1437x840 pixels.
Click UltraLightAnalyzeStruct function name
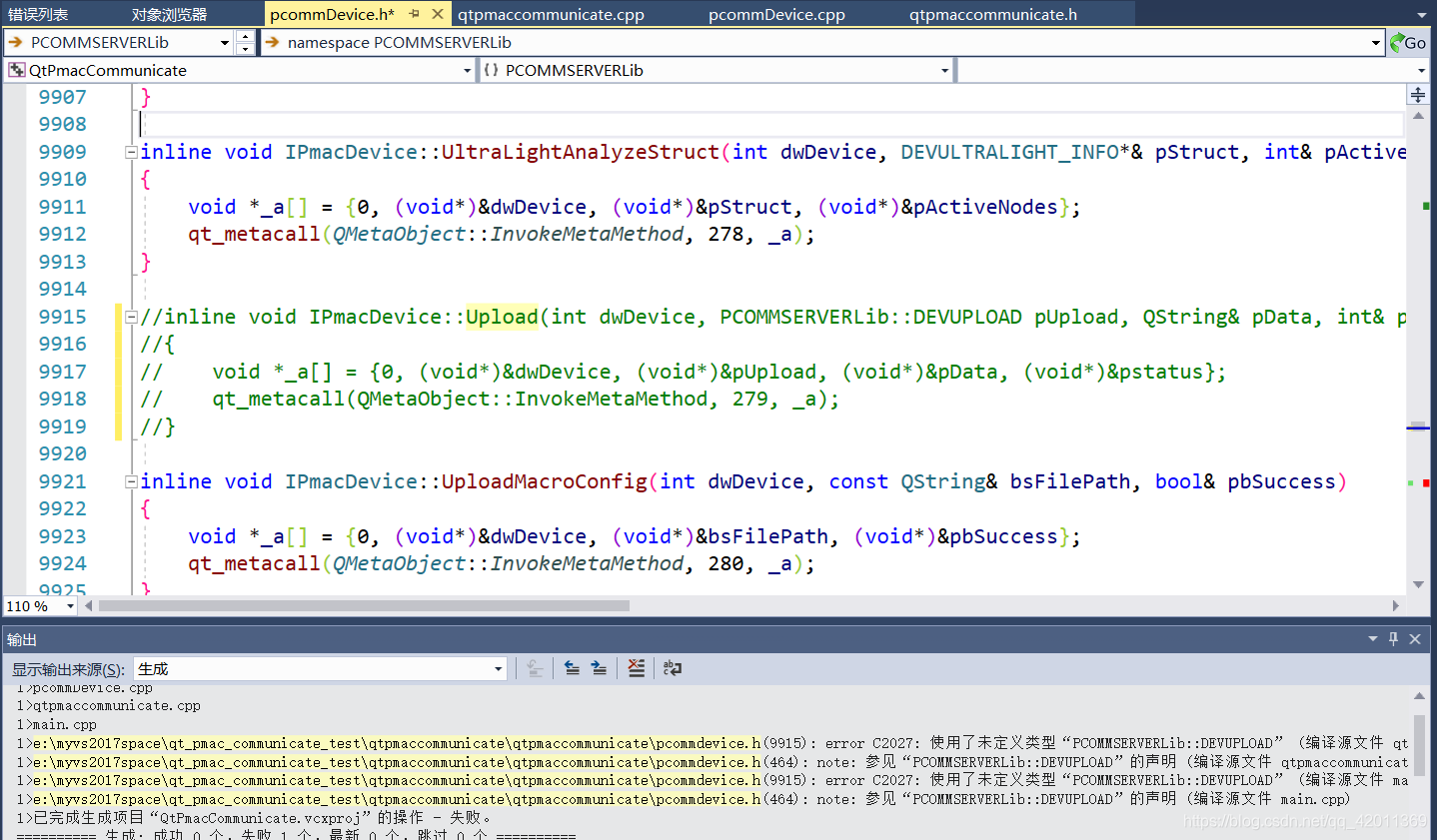point(580,152)
